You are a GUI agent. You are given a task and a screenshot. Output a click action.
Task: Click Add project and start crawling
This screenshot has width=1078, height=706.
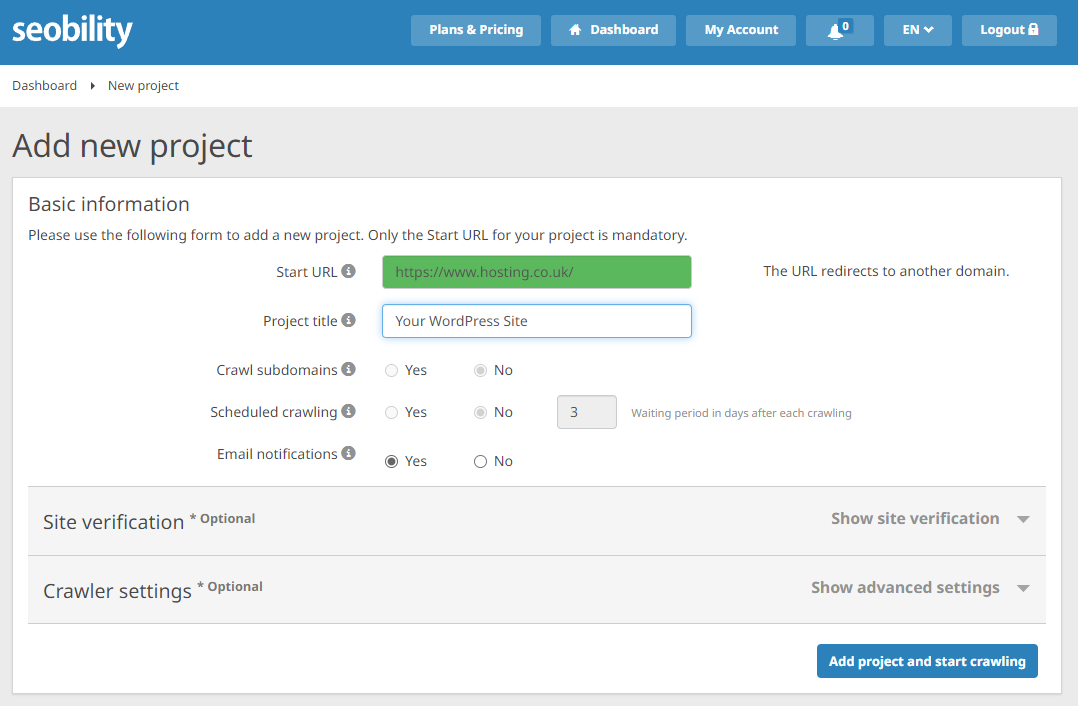pyautogui.click(x=927, y=661)
